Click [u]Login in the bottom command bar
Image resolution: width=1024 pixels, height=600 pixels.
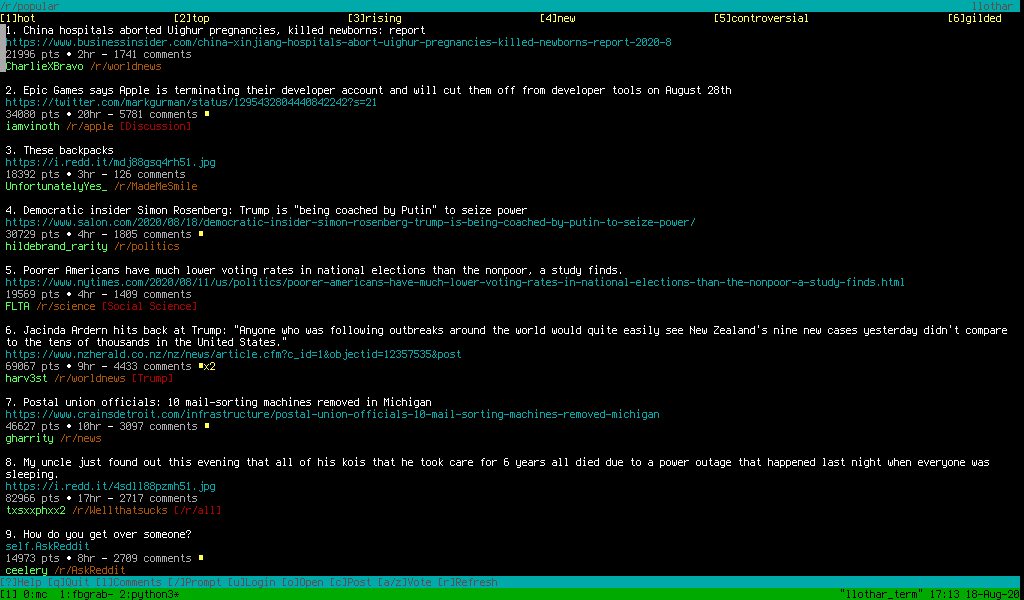tap(252, 582)
